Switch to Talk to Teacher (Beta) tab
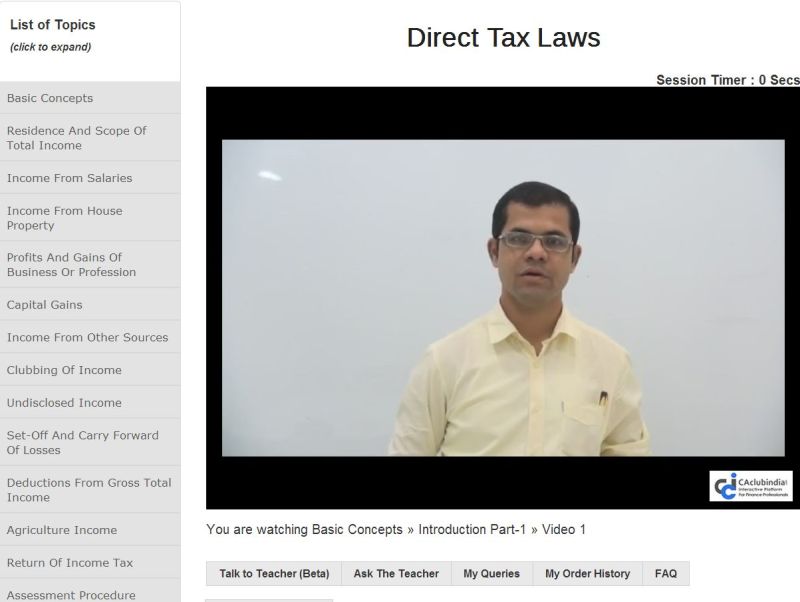Viewport: 800px width, 602px height. click(x=274, y=574)
